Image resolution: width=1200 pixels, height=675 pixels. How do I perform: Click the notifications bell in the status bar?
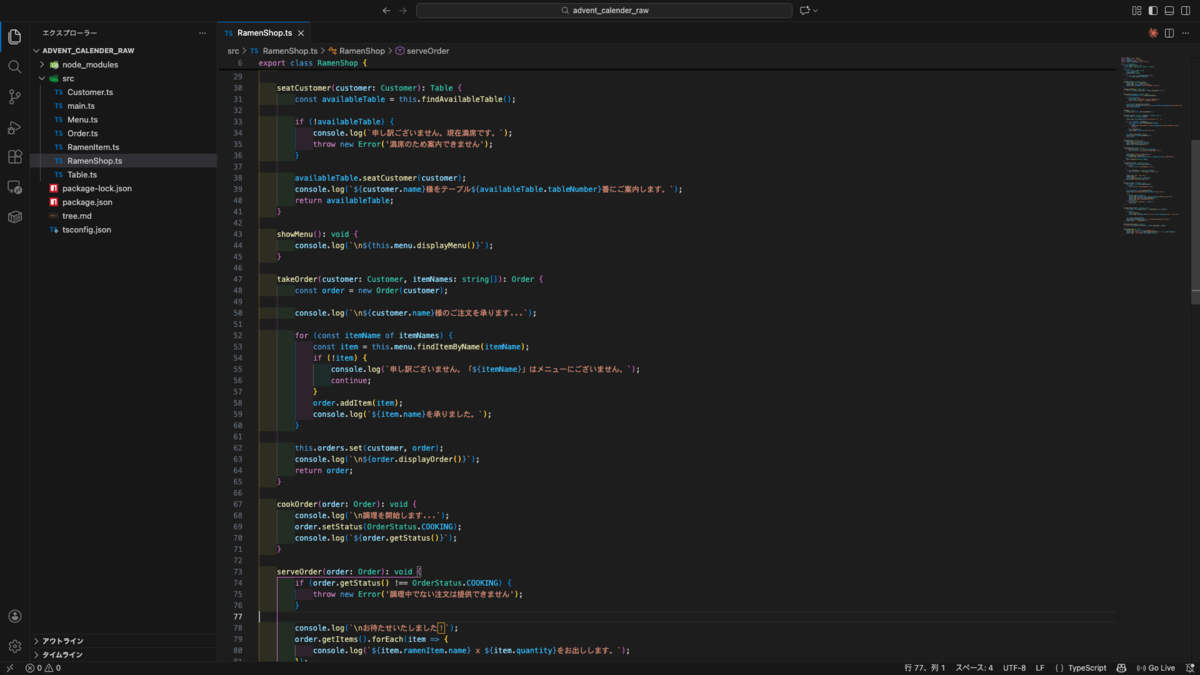coord(1188,668)
